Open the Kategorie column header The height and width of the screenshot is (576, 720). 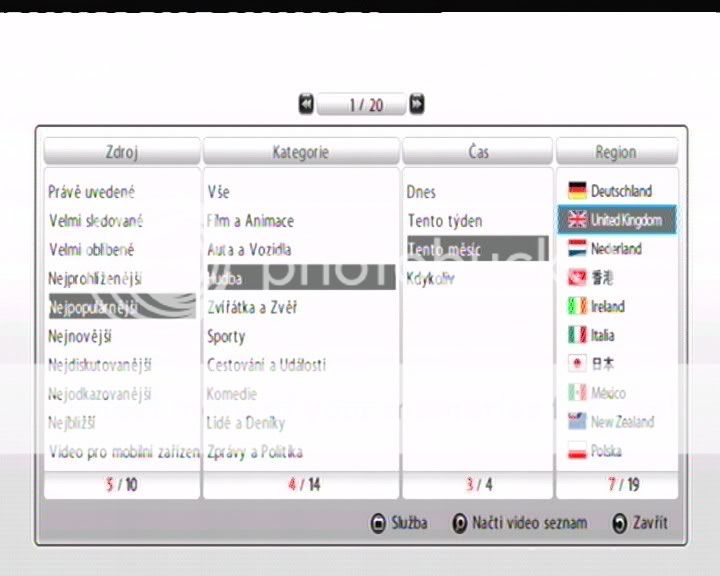tap(300, 152)
